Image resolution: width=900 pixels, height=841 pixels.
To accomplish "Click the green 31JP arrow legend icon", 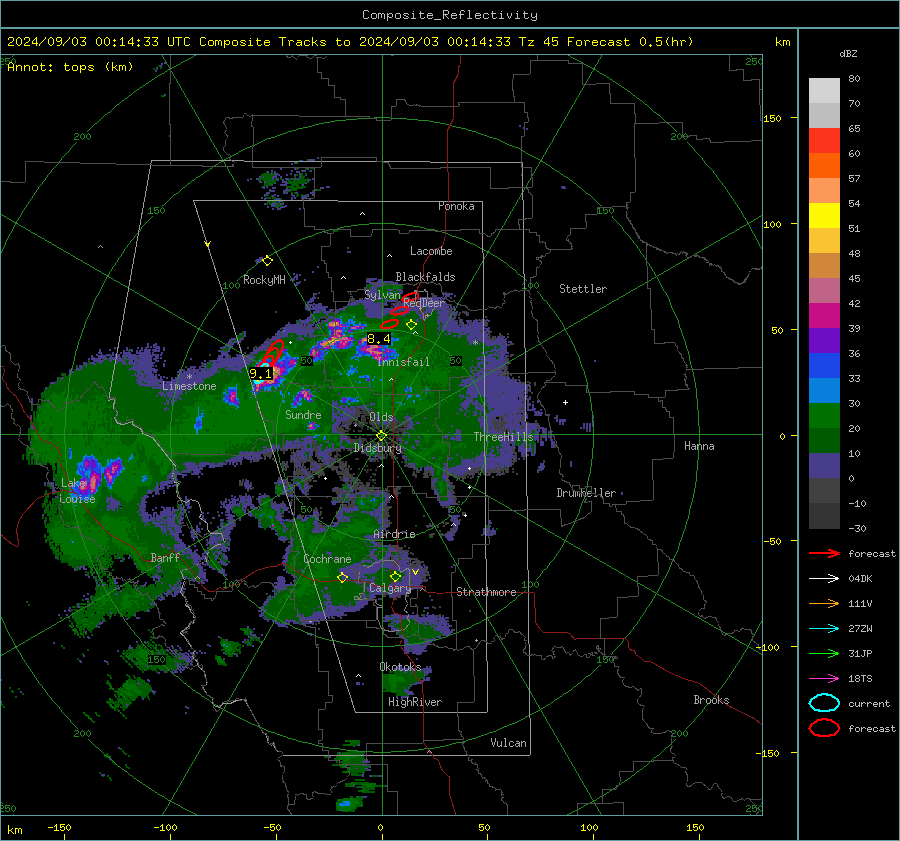I will pos(824,653).
